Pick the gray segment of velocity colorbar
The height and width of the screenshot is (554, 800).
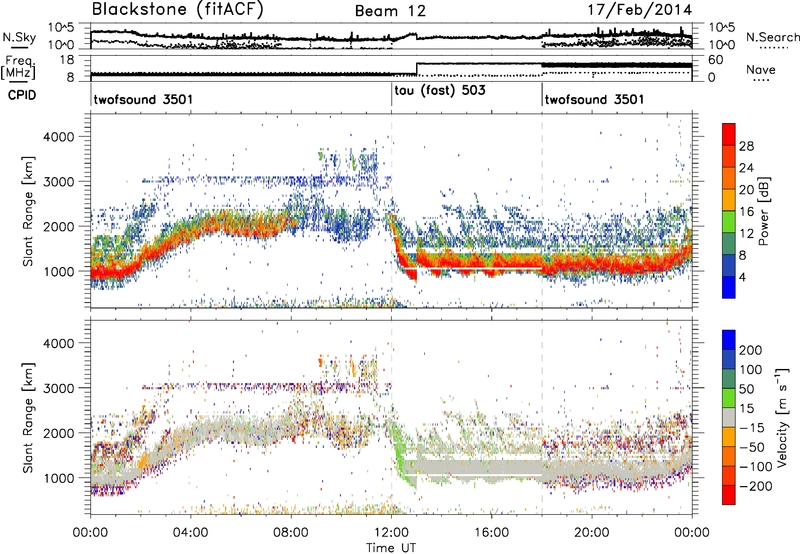[x=729, y=417]
